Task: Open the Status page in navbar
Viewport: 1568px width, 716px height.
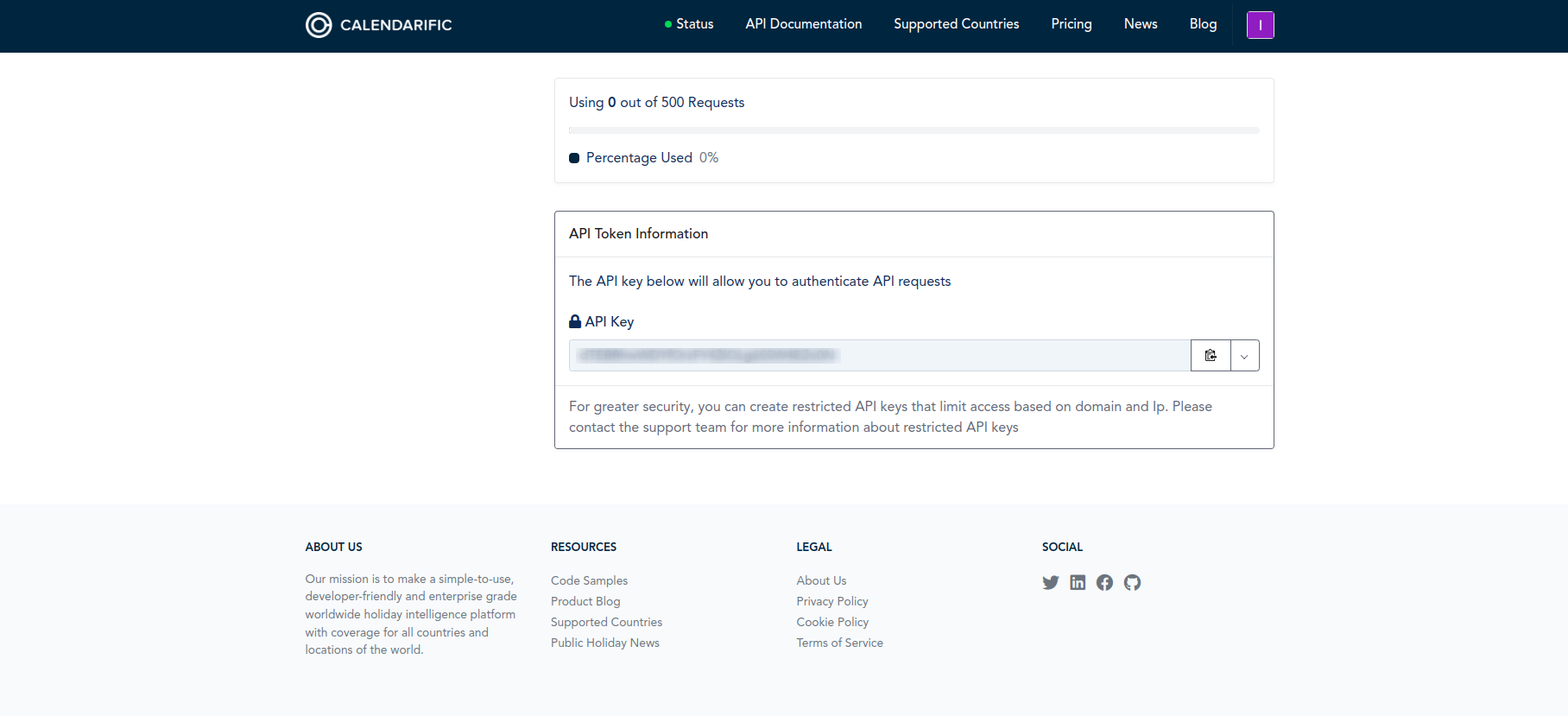Action: pos(694,24)
